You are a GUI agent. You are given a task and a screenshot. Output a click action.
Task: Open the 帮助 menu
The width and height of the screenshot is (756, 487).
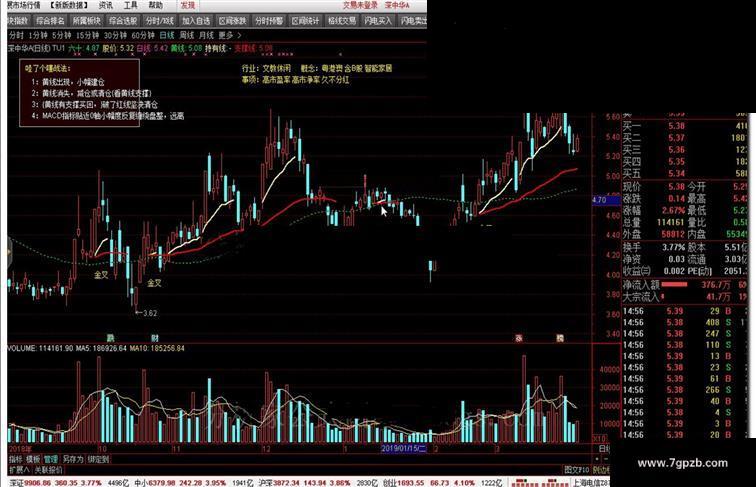(155, 5)
